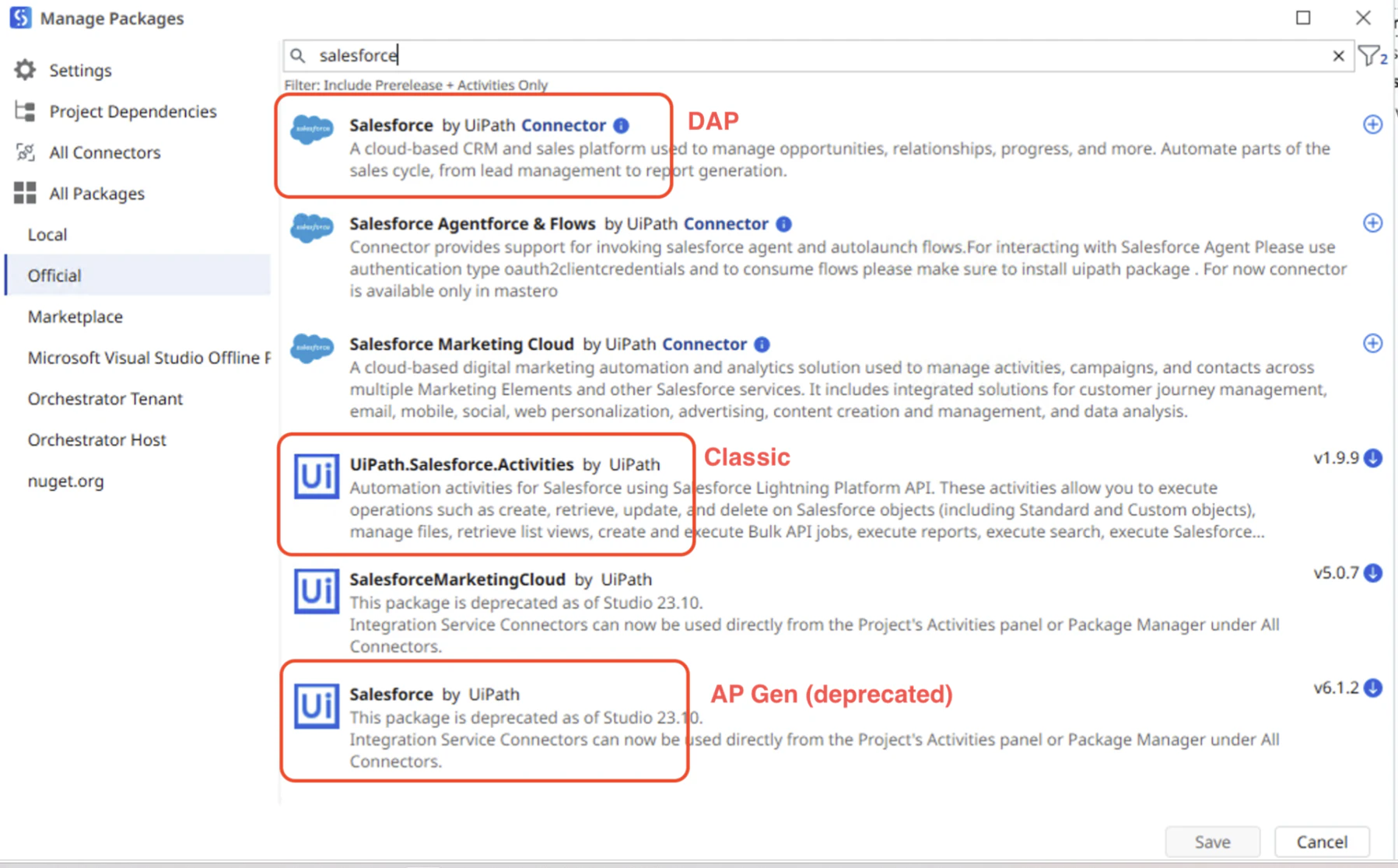Viewport: 1398px width, 868px height.
Task: Click UiPath.Salesforce.Activities Ui logo
Action: tap(316, 476)
